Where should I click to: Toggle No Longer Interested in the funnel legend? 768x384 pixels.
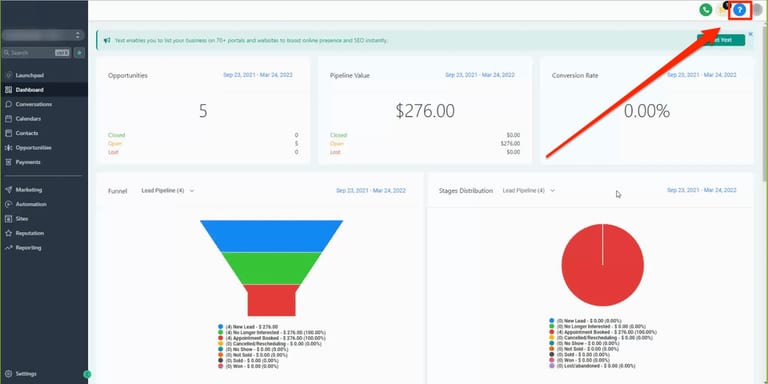(272, 333)
